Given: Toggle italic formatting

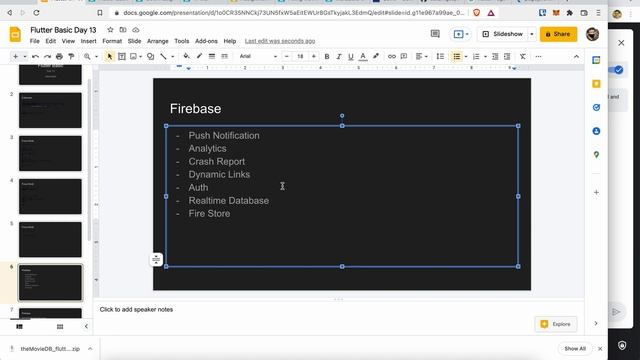Looking at the screenshot, I should 338,56.
